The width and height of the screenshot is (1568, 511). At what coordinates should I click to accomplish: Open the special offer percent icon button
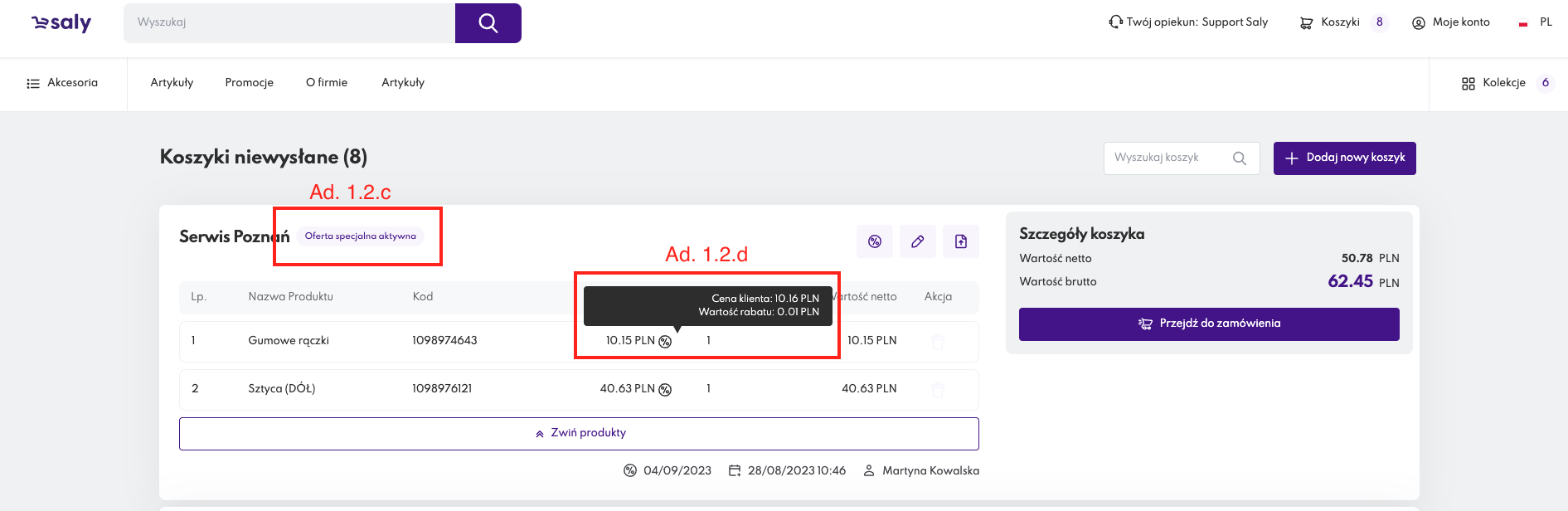coord(874,241)
